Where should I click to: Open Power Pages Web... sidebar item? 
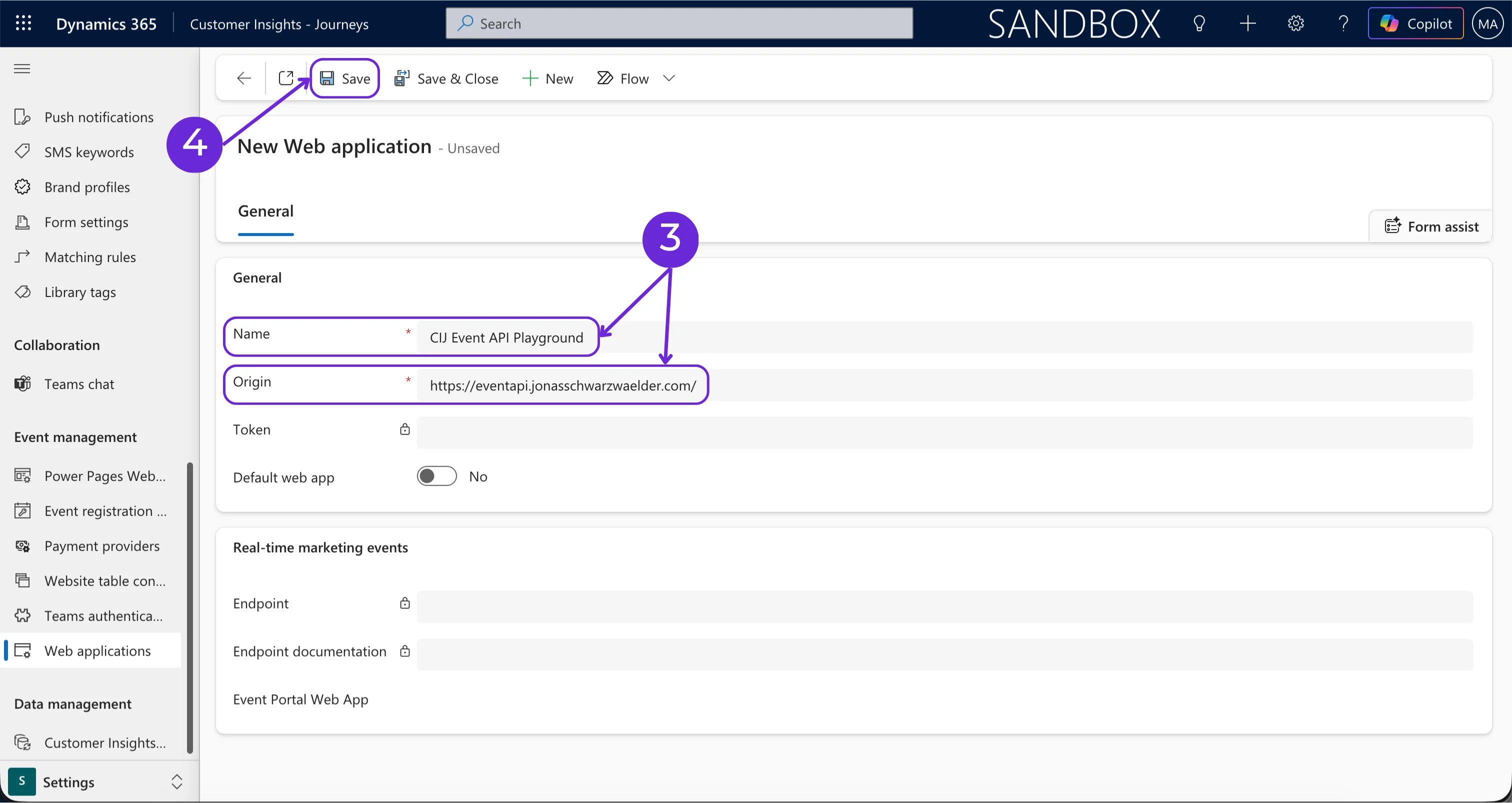[91, 475]
